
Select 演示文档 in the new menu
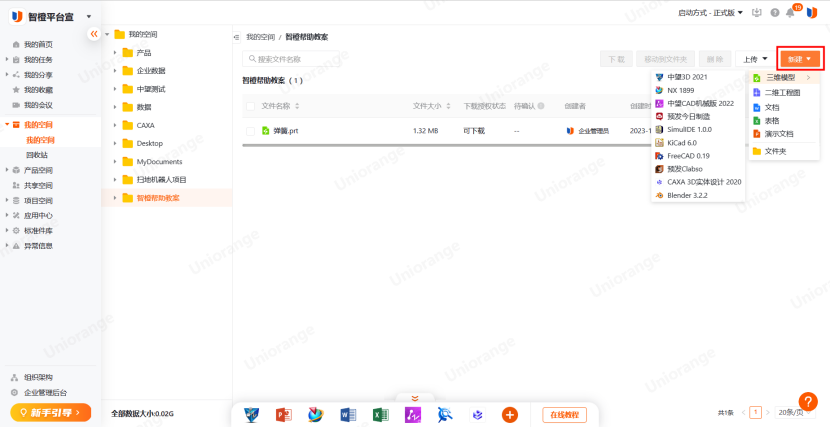click(x=777, y=134)
